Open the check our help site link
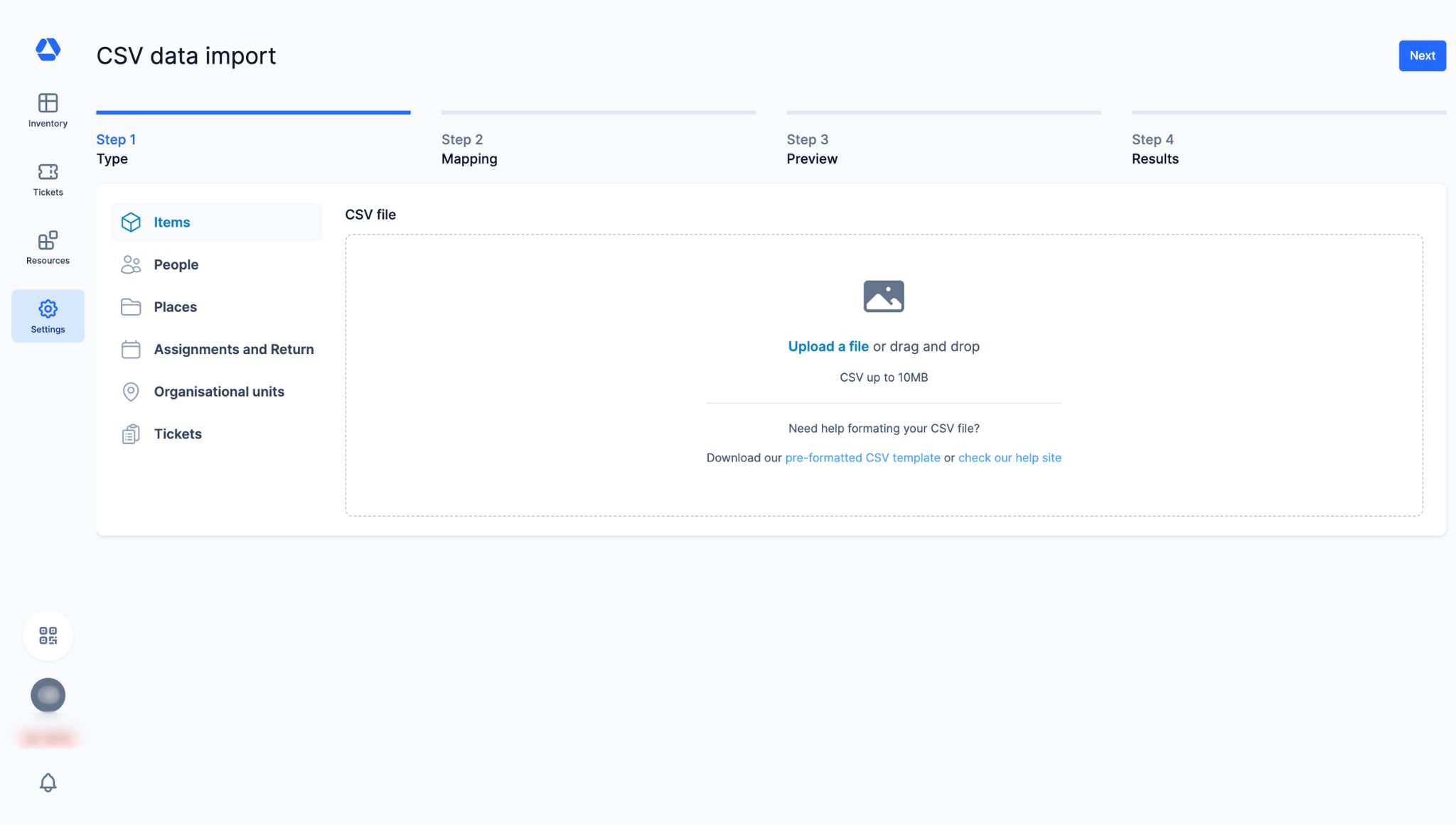Screen dimensions: 1456x826 pos(1009,458)
